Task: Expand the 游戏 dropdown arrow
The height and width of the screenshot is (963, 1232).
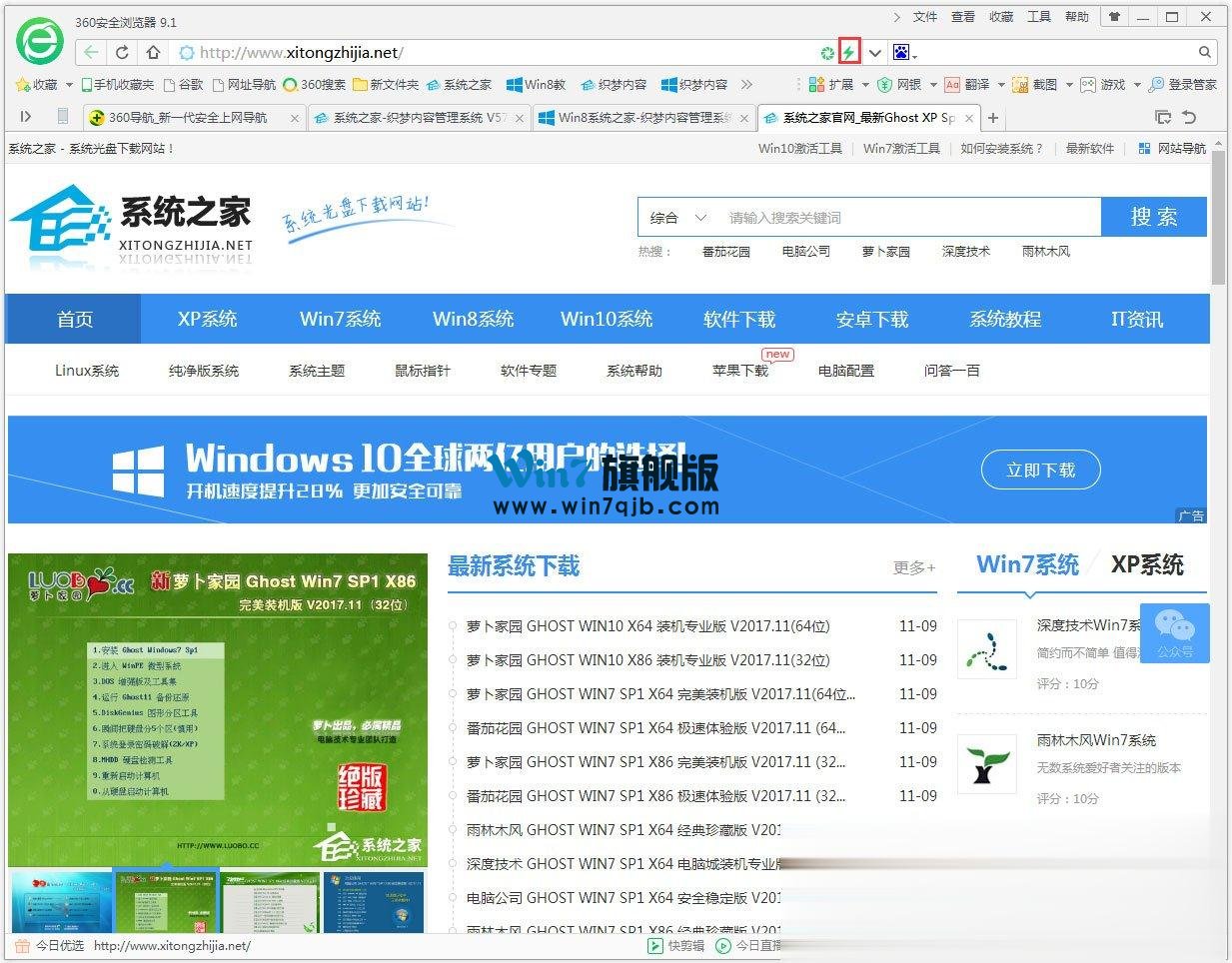Action: click(1137, 85)
